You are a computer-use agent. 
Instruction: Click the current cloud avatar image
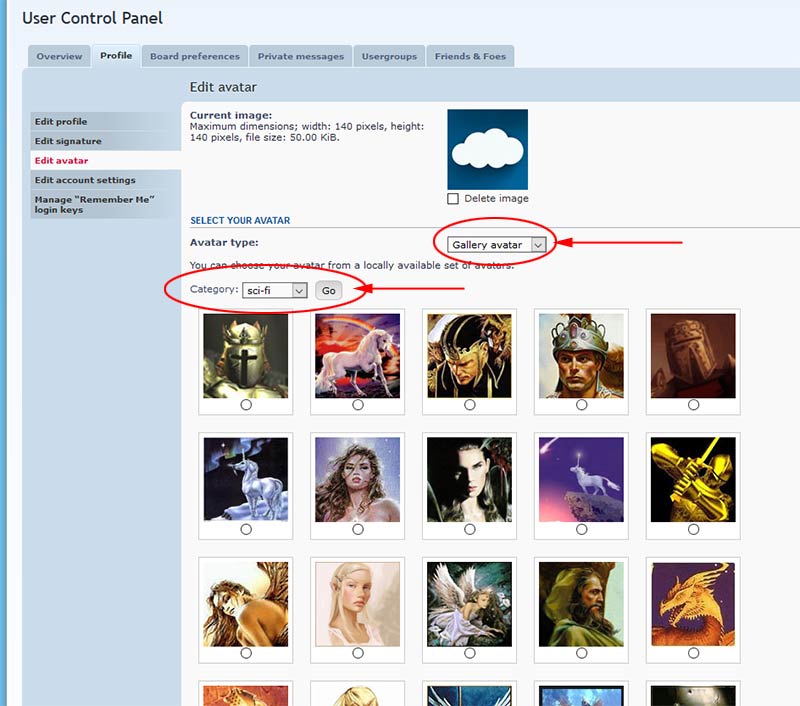[488, 149]
